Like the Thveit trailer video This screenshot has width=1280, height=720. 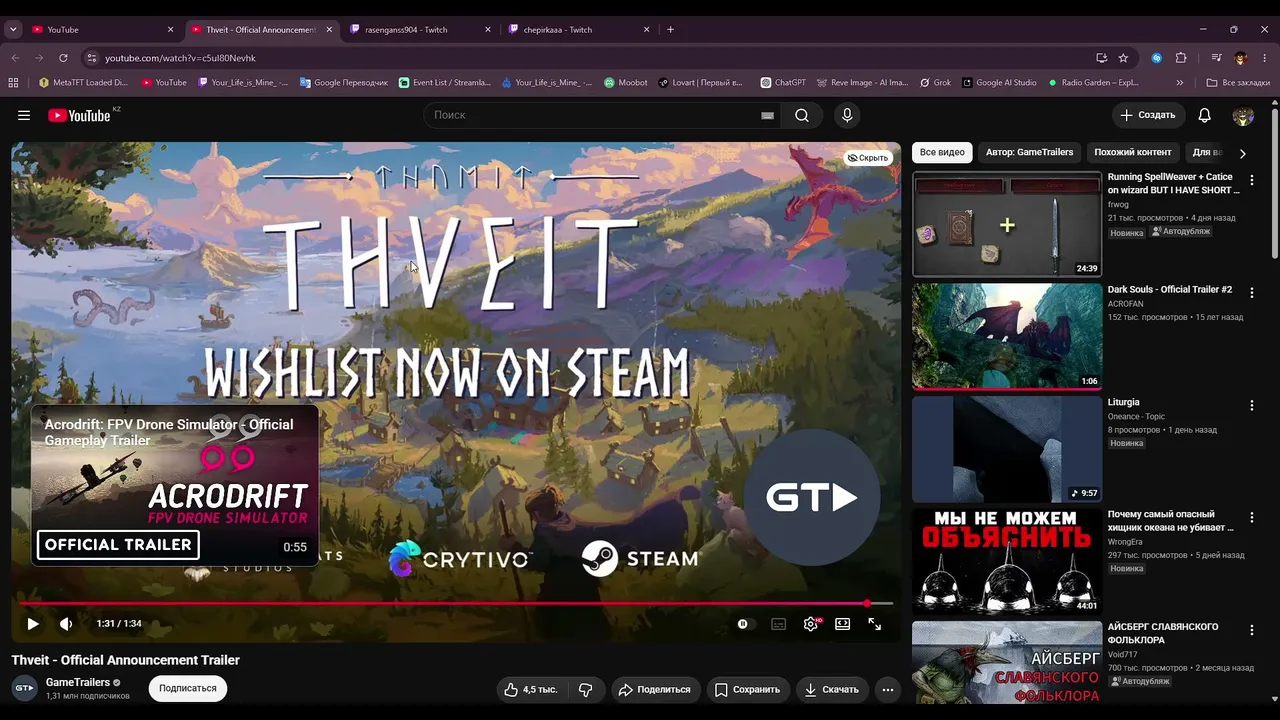pyautogui.click(x=531, y=689)
